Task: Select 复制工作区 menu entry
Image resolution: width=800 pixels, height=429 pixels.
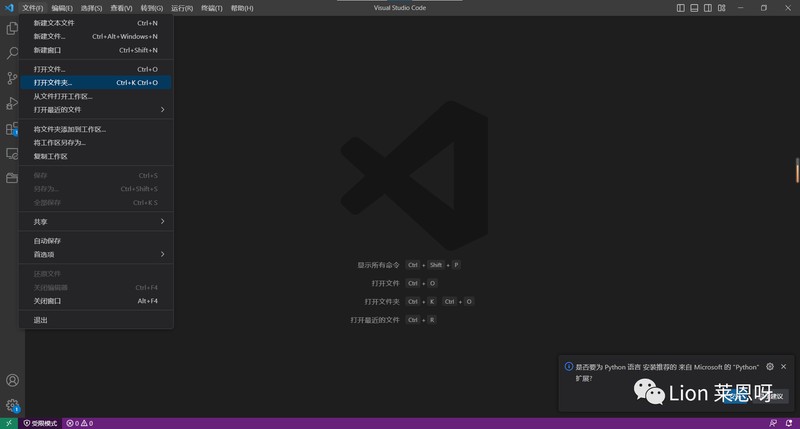Action: click(x=96, y=157)
